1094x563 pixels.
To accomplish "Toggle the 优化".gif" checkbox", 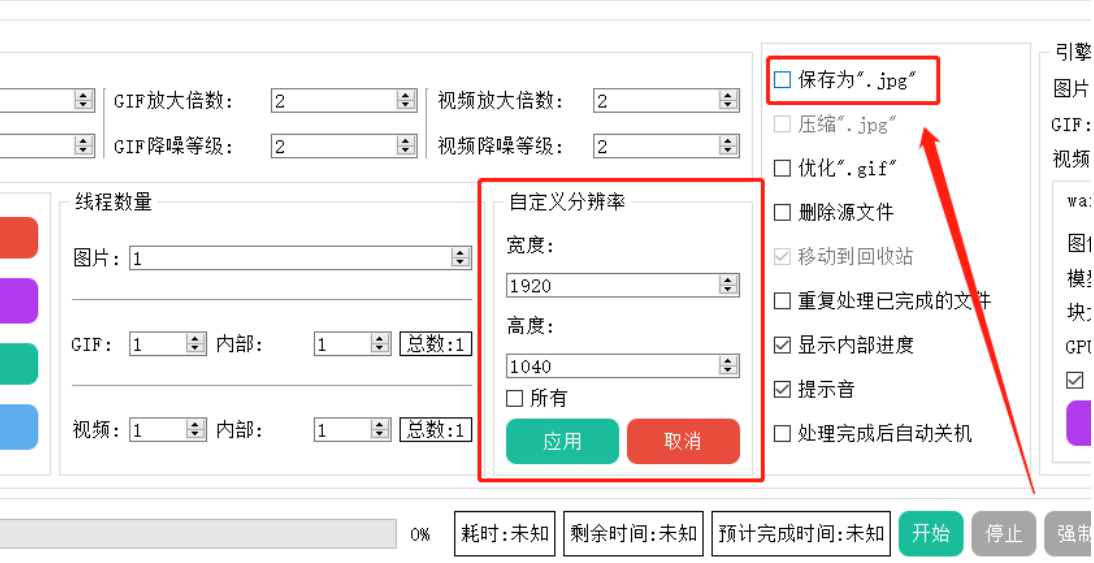I will [783, 168].
